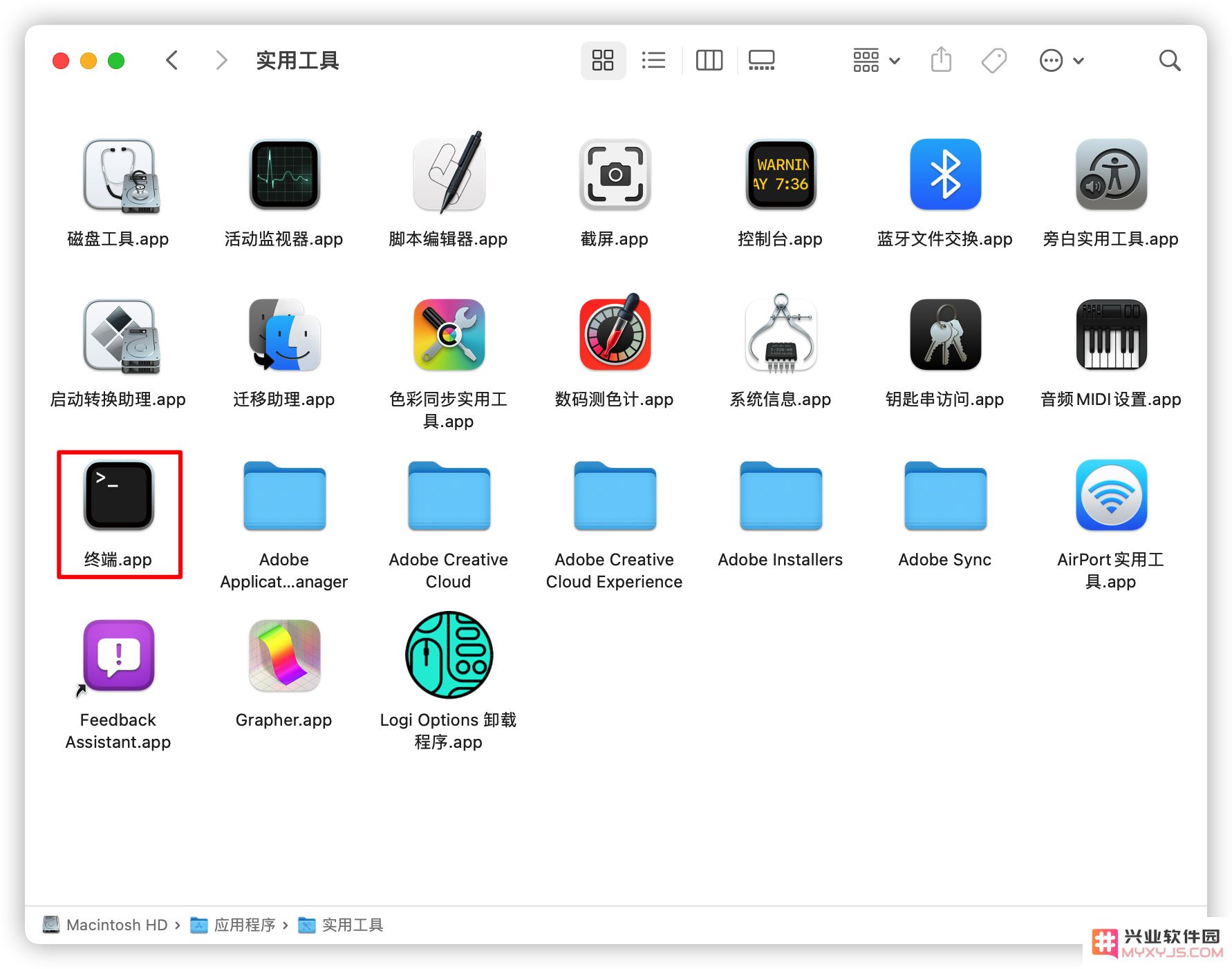The image size is (1232, 969).
Task: Click the Tags toolbar button
Action: pos(993,60)
